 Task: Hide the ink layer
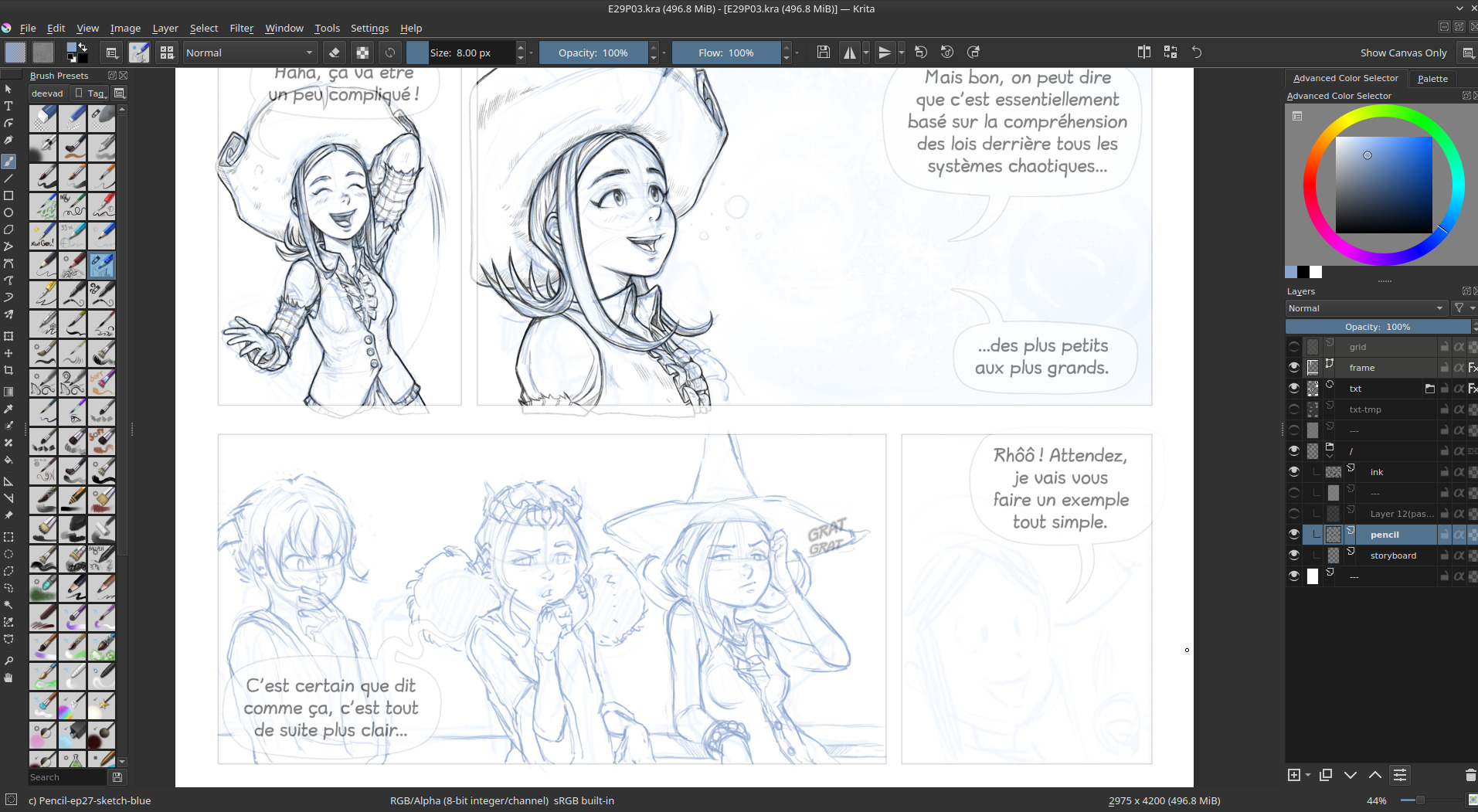pyautogui.click(x=1294, y=472)
